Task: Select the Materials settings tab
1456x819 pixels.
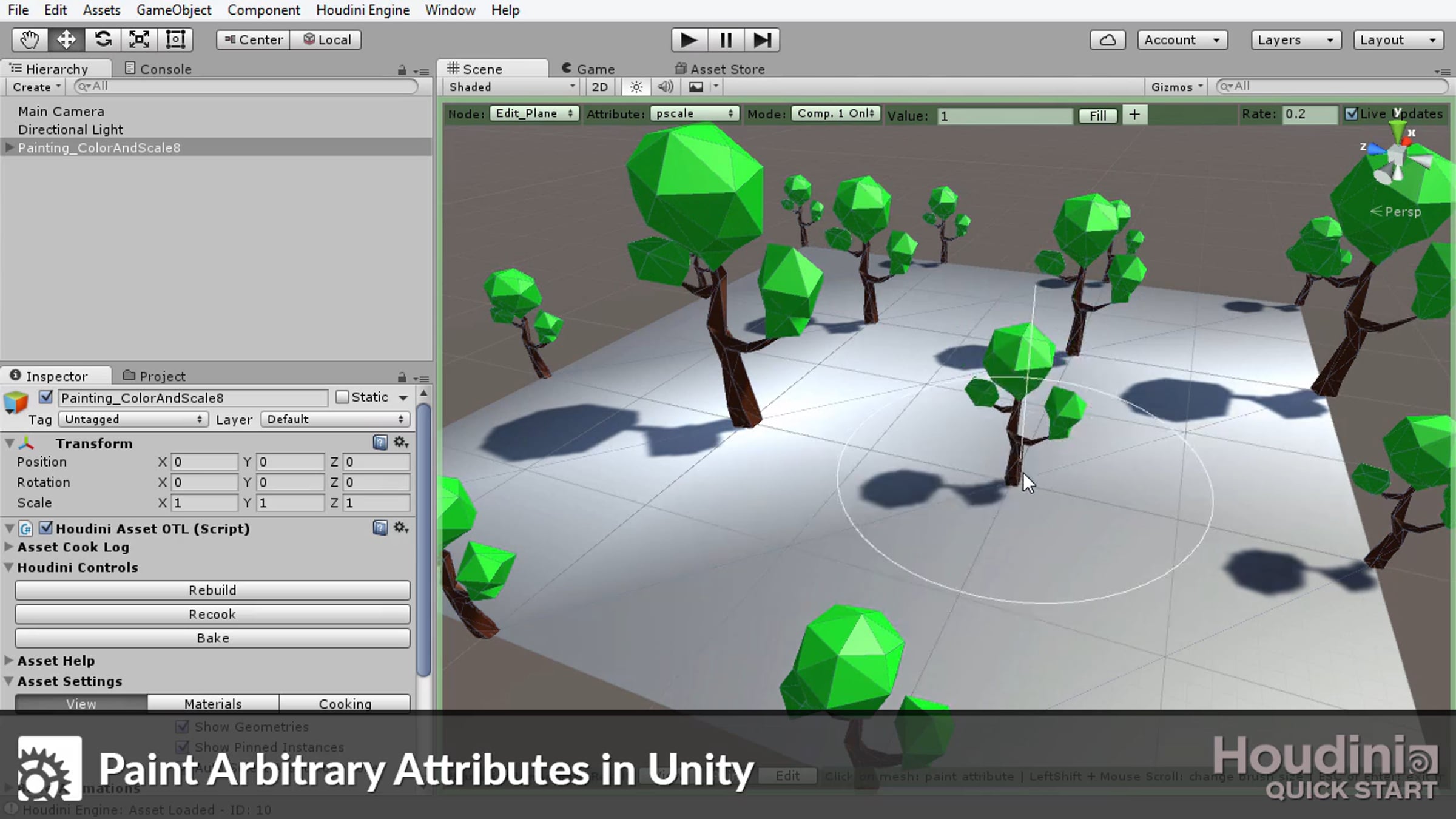Action: (213, 703)
